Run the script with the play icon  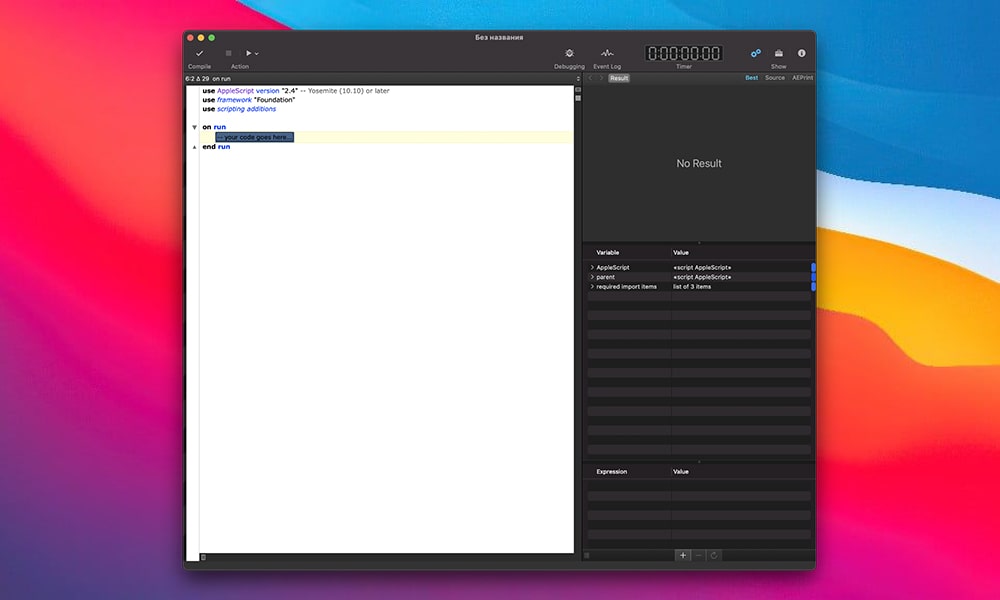click(248, 53)
